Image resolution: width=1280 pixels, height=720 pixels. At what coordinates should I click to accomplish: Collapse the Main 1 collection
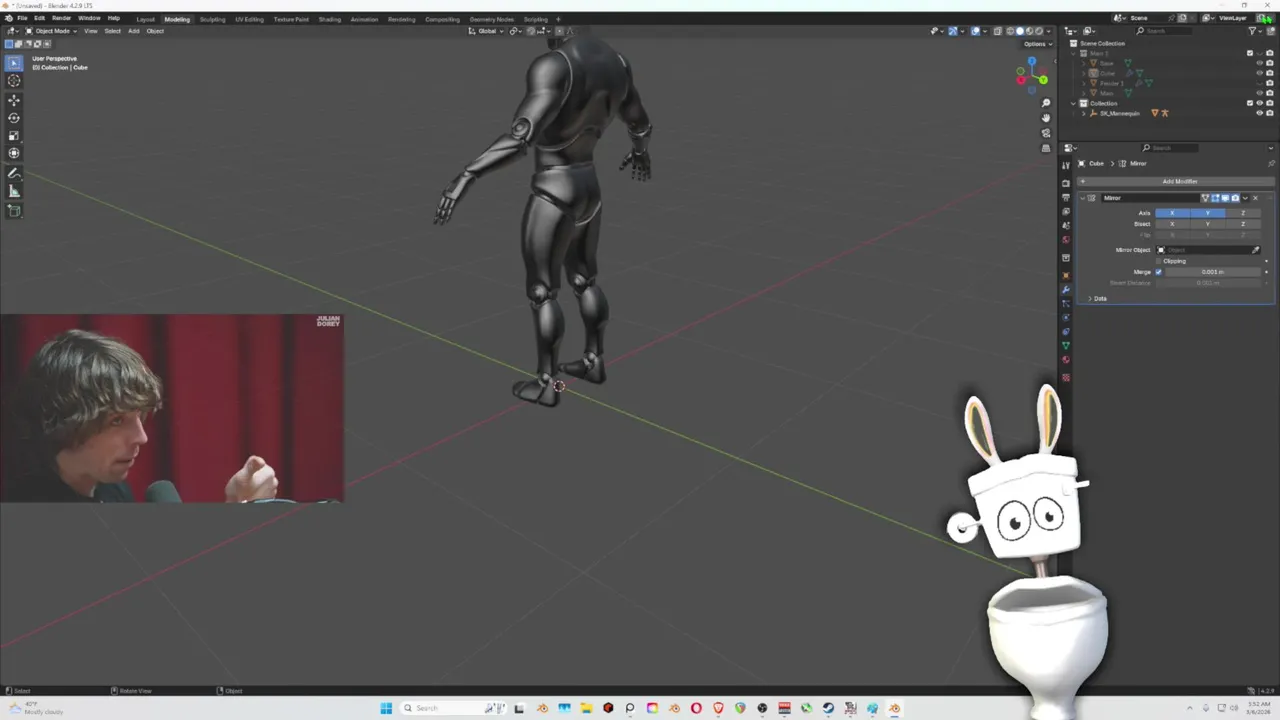(1074, 53)
